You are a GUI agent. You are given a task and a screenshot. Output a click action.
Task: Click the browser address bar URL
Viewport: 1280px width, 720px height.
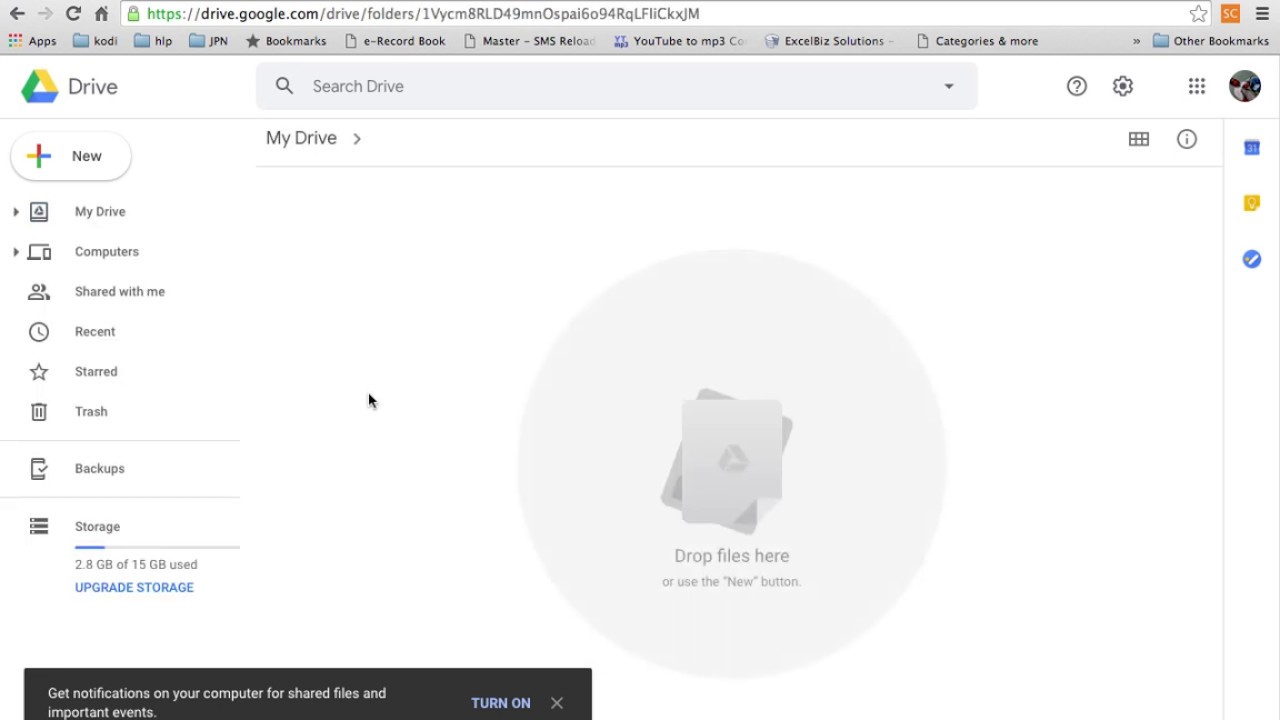coord(423,14)
